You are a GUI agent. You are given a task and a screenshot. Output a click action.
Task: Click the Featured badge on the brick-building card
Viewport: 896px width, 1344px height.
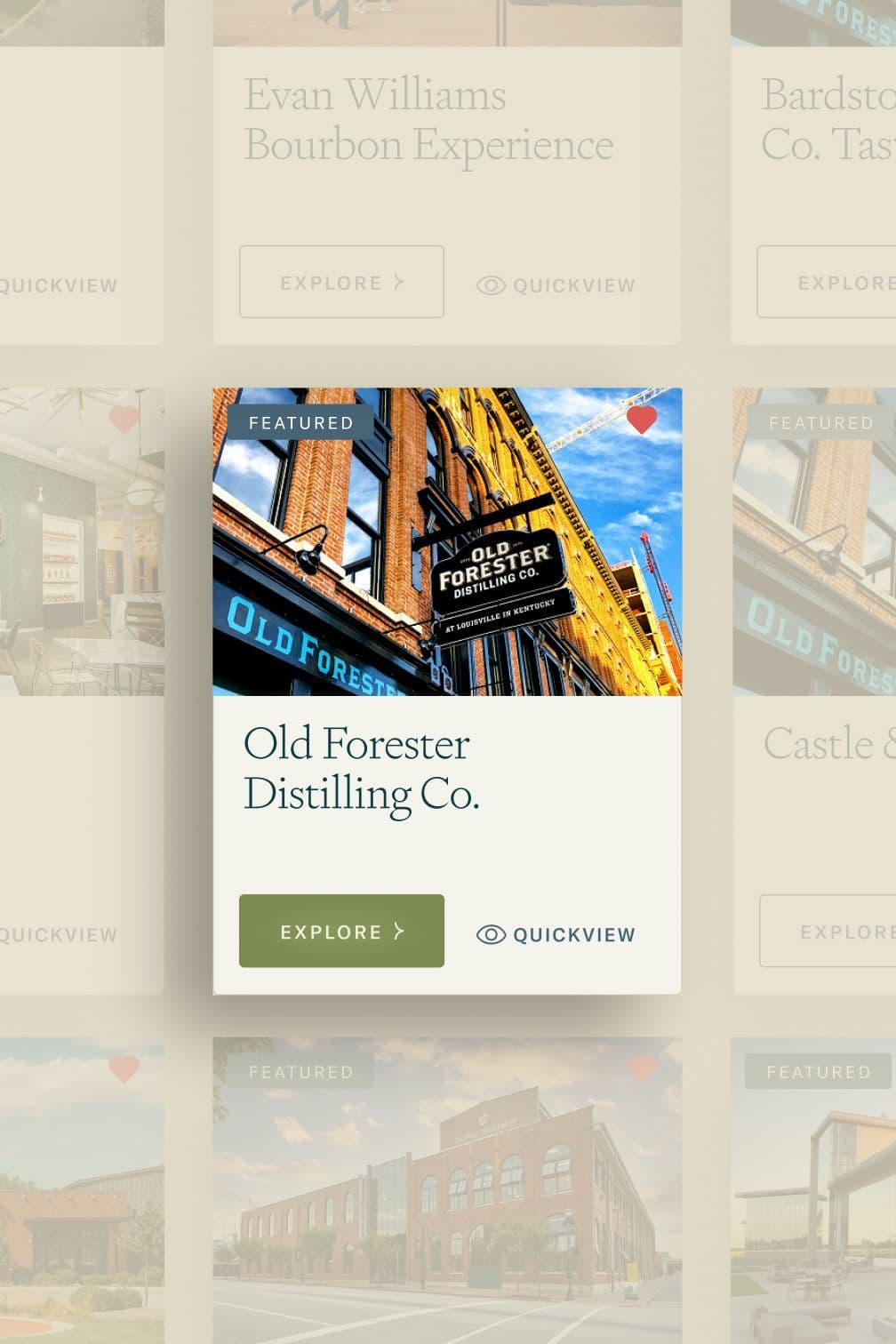pyautogui.click(x=301, y=1071)
